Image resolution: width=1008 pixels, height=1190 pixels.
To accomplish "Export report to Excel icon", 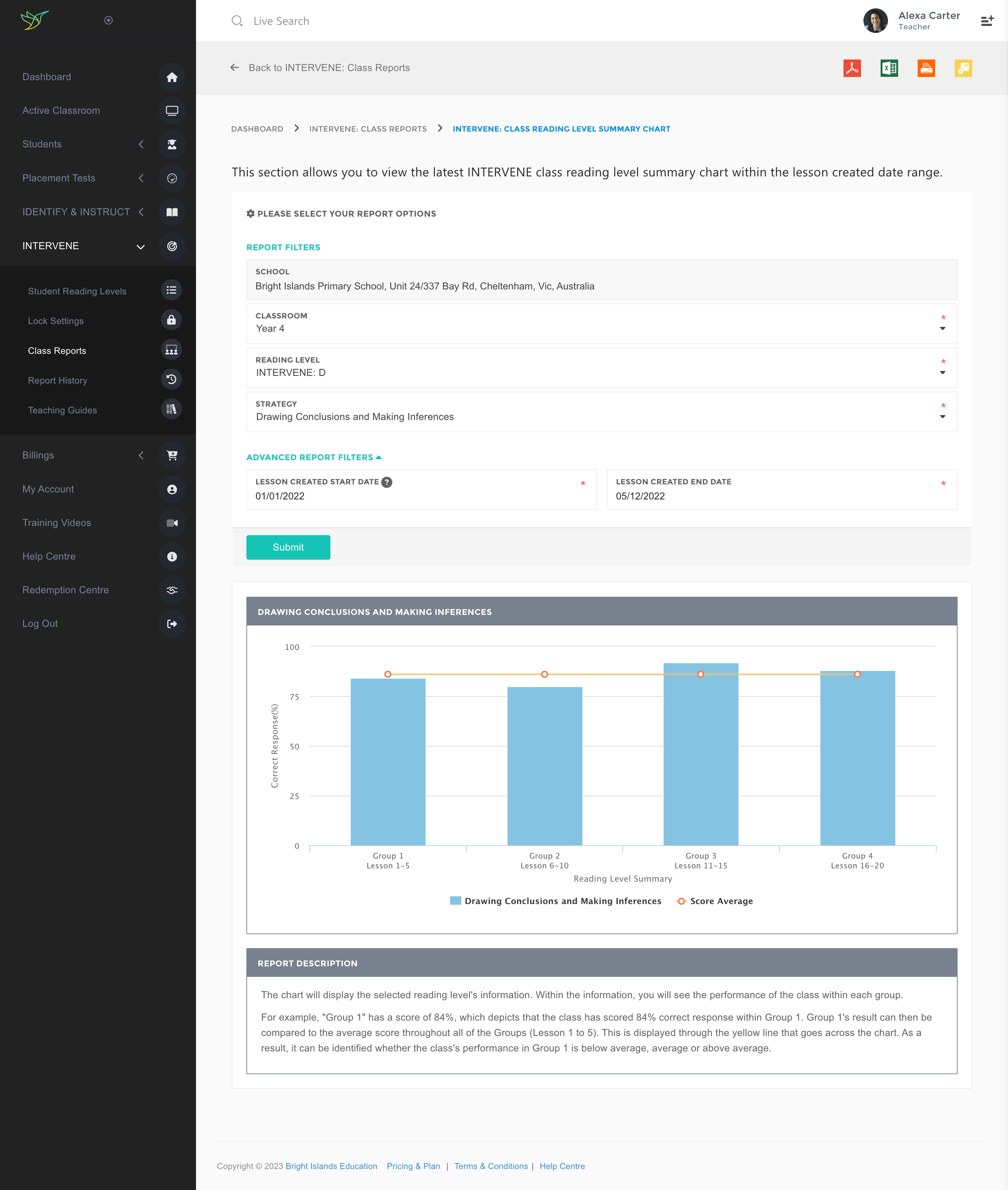I will 889,68.
